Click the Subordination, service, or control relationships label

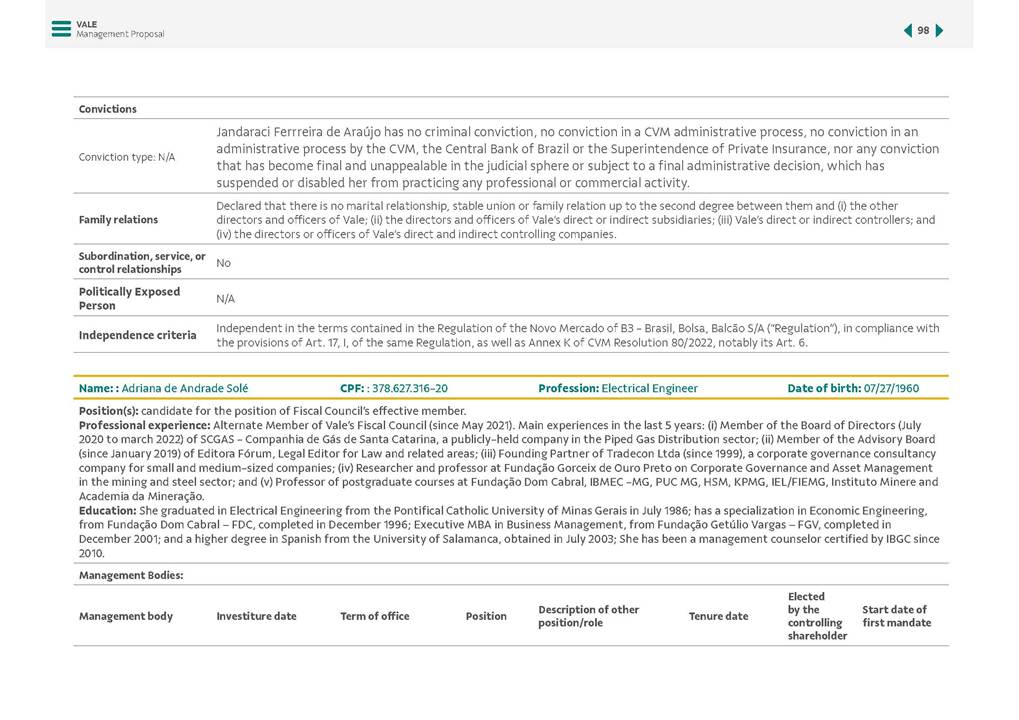tap(142, 263)
